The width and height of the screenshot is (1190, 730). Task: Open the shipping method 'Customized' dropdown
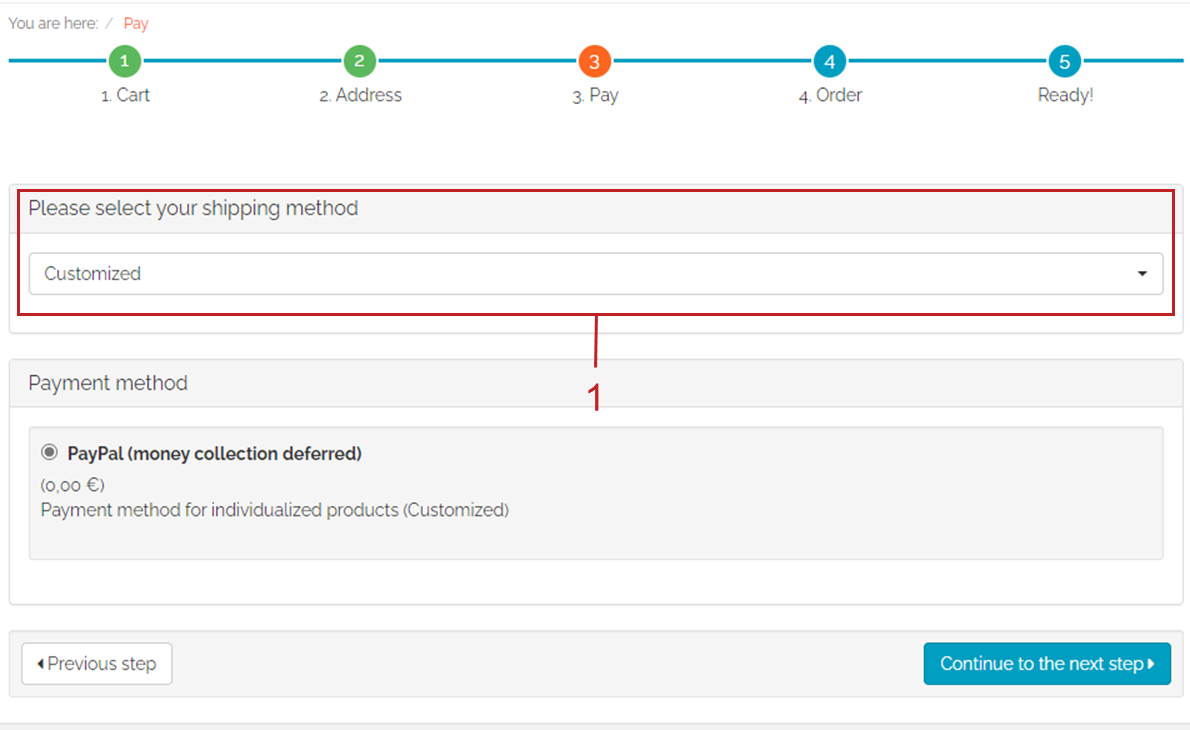[x=580, y=273]
